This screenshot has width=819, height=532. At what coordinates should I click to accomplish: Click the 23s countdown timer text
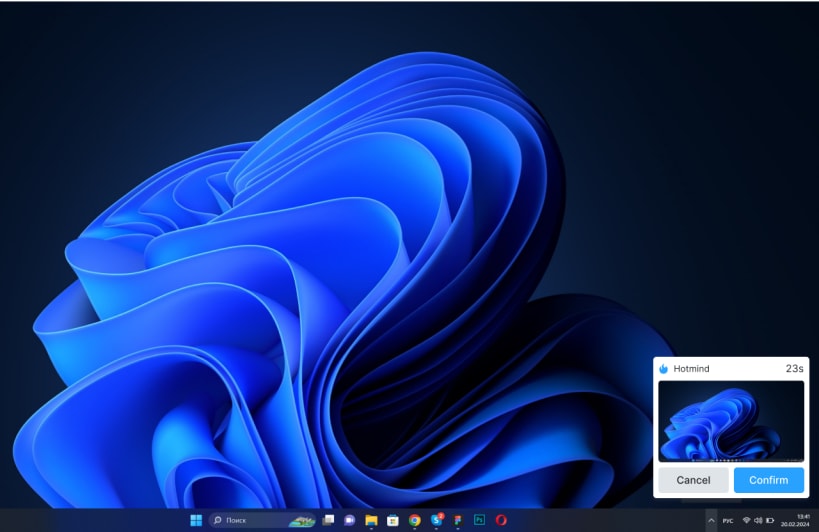point(794,369)
